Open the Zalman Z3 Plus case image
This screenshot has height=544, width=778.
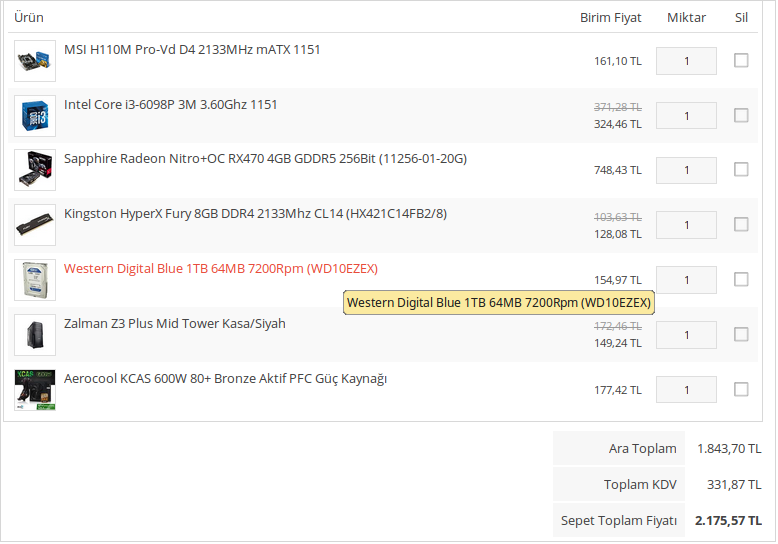pyautogui.click(x=35, y=335)
